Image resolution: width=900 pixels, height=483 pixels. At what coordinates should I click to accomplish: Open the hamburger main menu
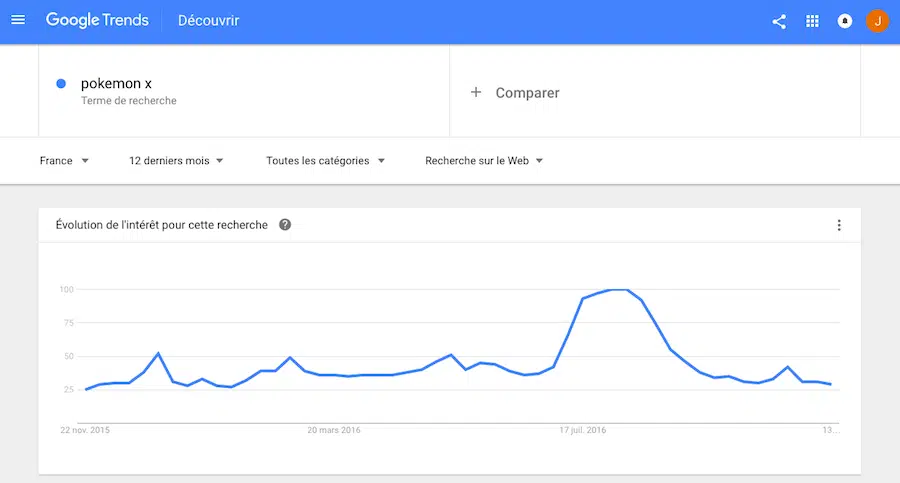tap(18, 20)
